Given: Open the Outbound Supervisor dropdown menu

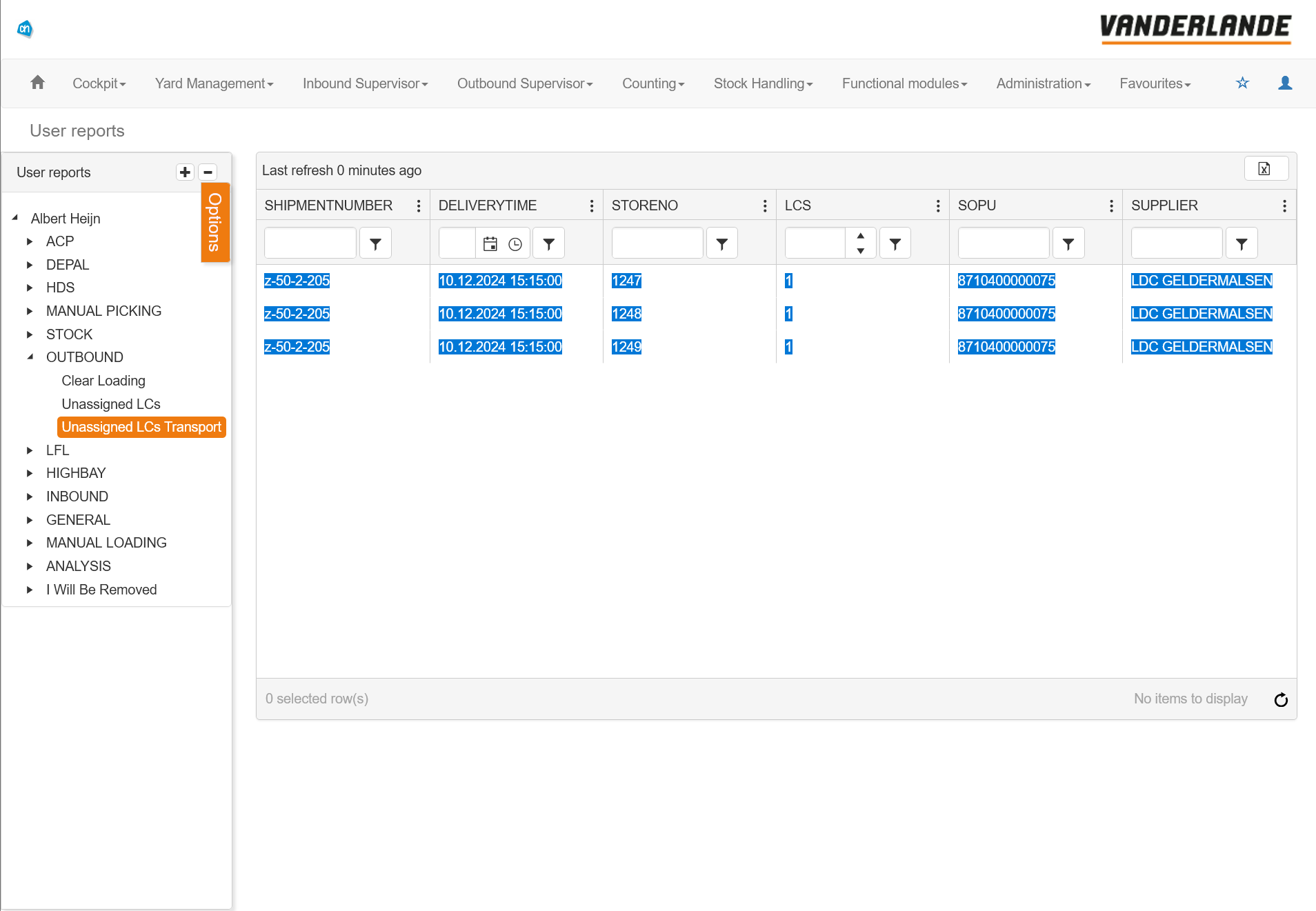Looking at the screenshot, I should [x=524, y=83].
